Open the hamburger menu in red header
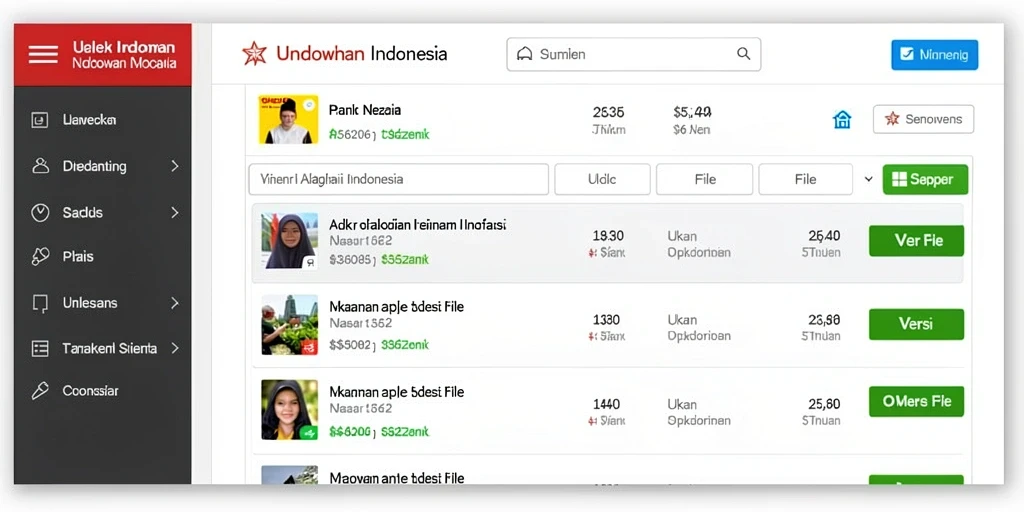This screenshot has height=512, width=1024. click(x=43, y=54)
